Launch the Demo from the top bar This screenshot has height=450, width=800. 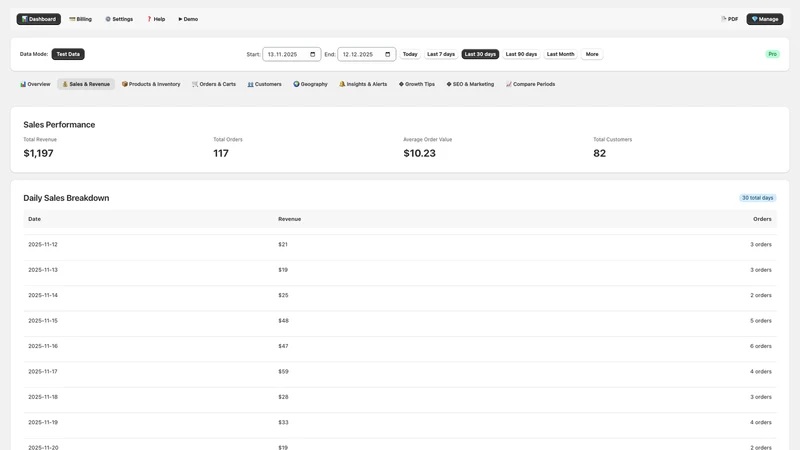pyautogui.click(x=188, y=19)
